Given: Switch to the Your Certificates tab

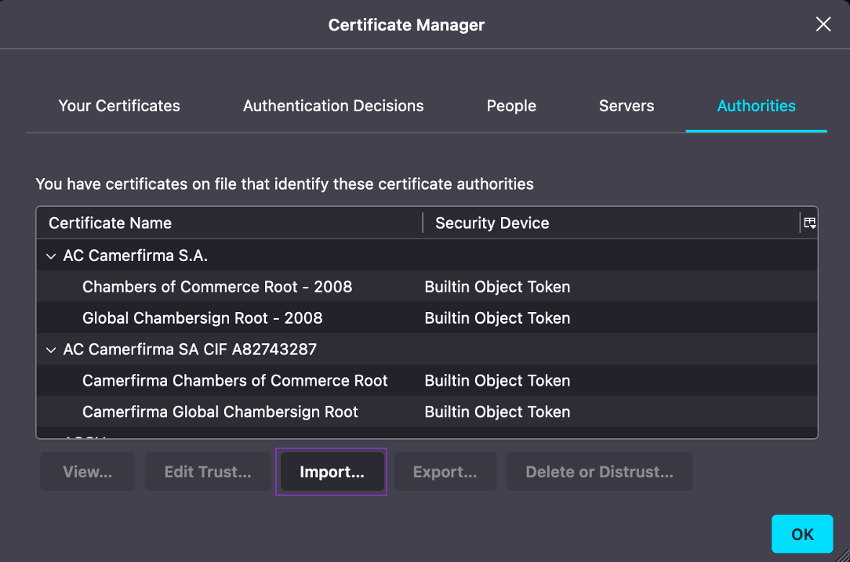Looking at the screenshot, I should [119, 106].
